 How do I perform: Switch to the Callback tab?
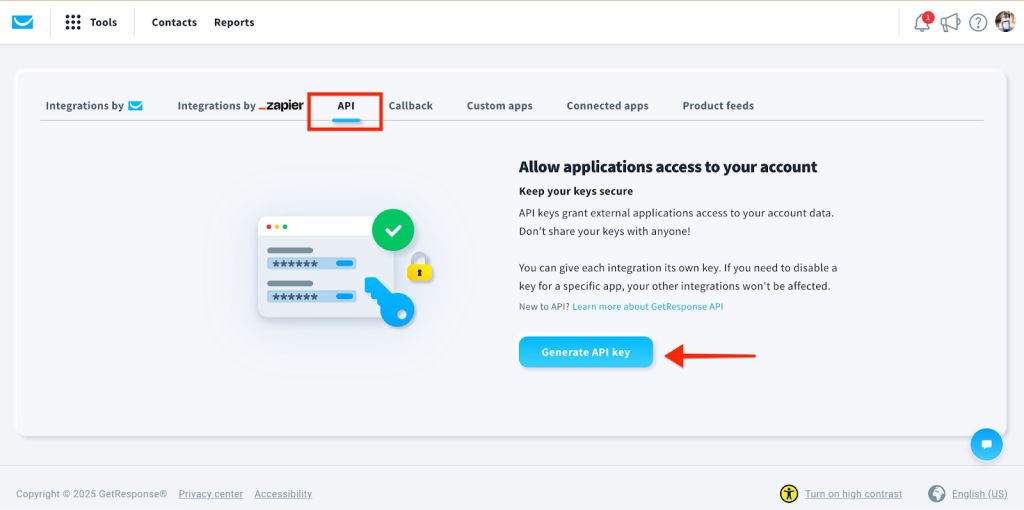[410, 106]
